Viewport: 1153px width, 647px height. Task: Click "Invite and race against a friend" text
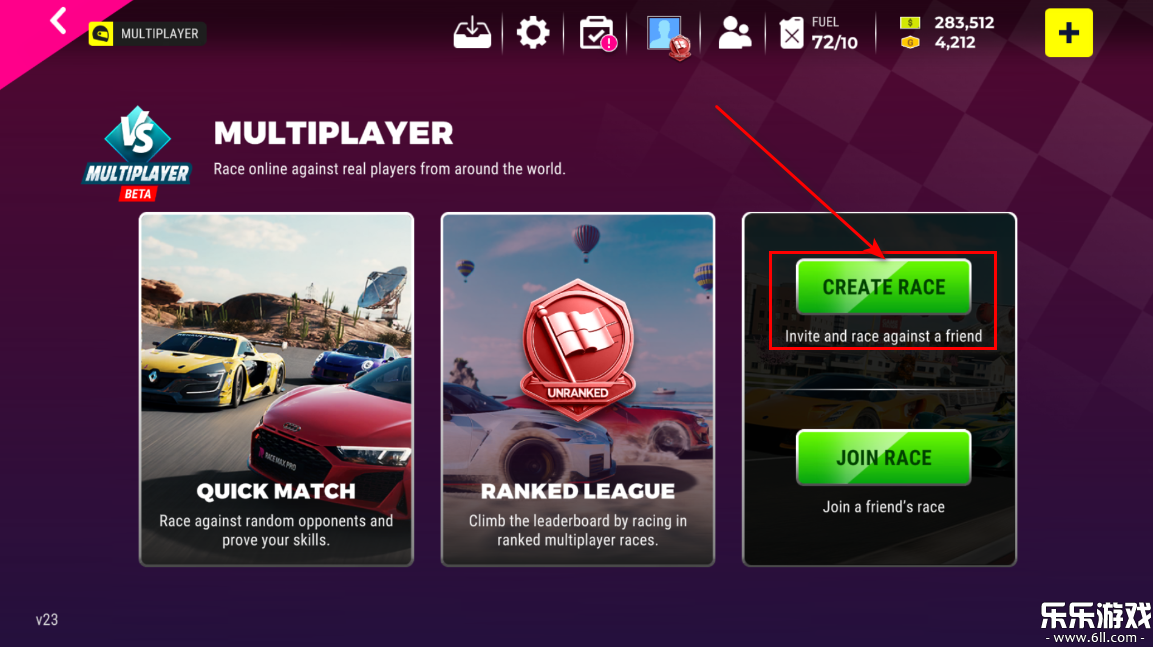tap(883, 337)
